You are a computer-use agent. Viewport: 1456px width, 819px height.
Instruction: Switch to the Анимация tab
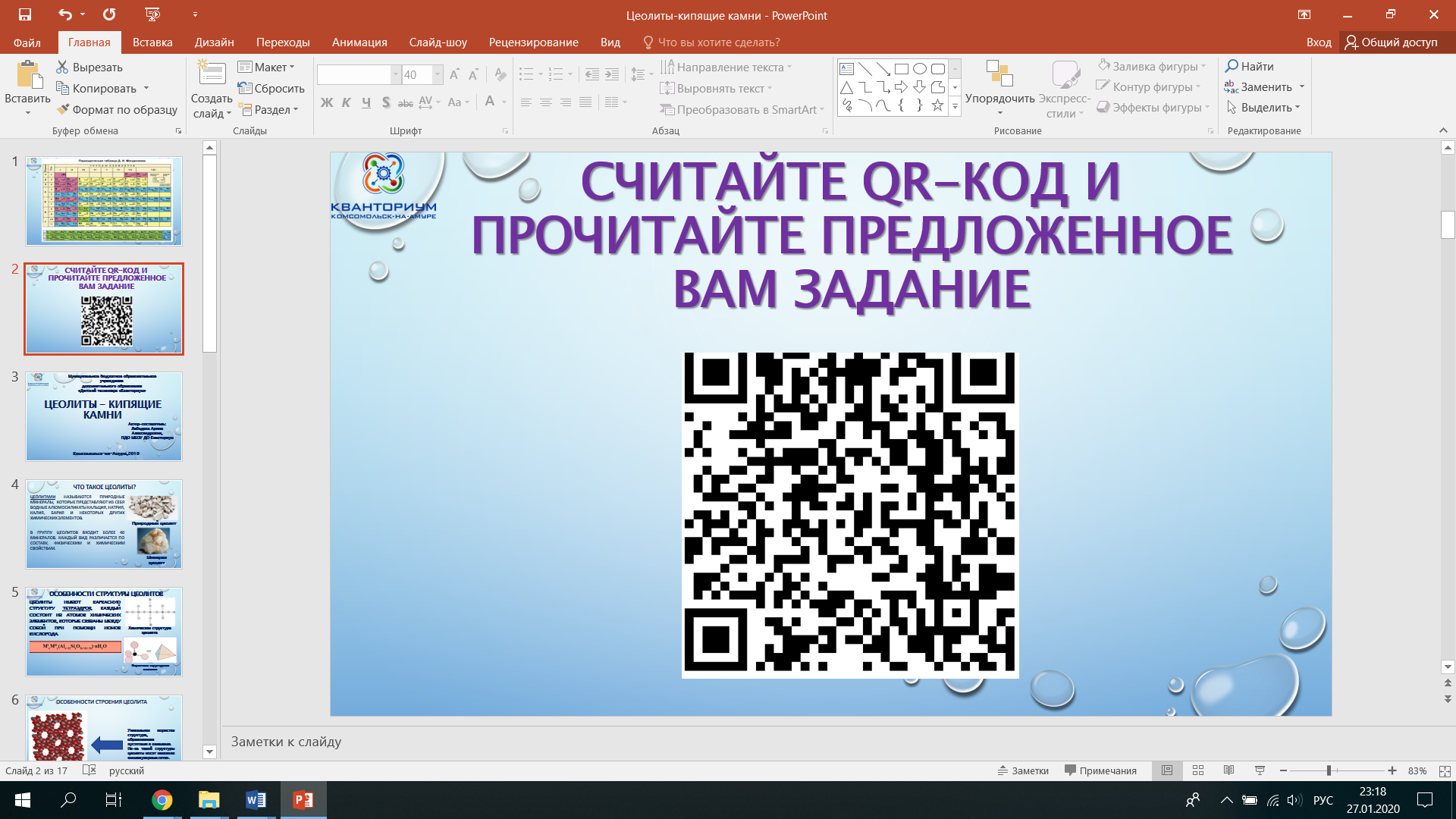coord(359,42)
